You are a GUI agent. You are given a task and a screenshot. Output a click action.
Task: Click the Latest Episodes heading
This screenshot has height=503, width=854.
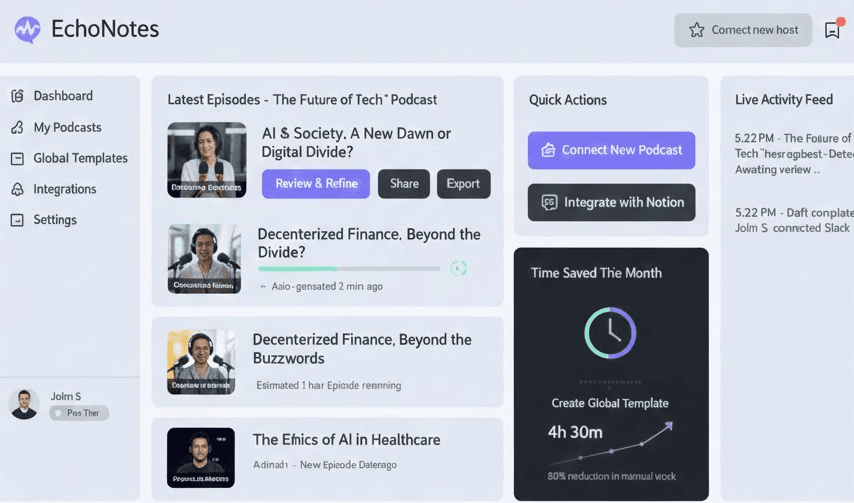point(302,100)
